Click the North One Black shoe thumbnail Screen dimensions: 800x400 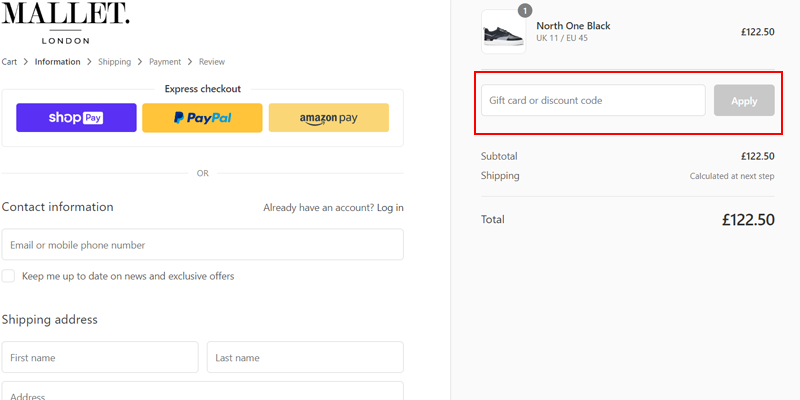coord(504,32)
